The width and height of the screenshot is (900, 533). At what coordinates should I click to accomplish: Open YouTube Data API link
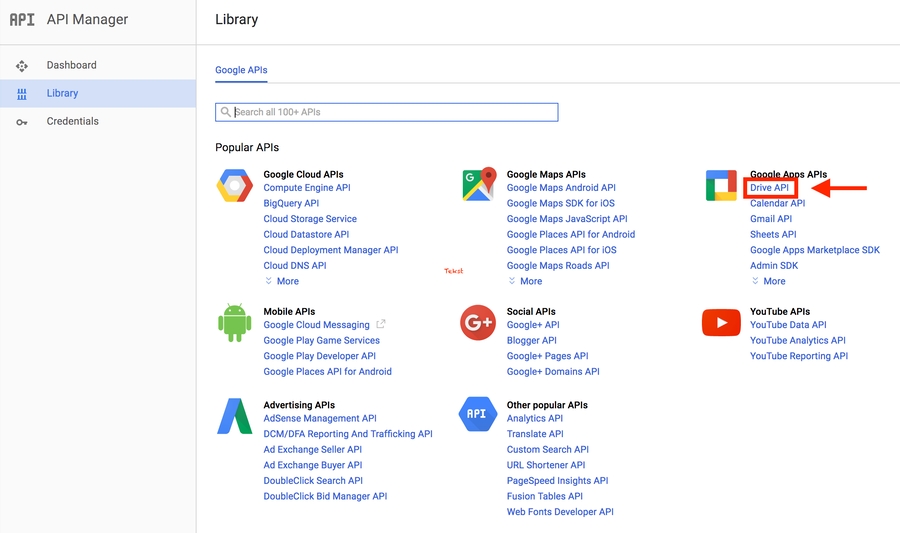pyautogui.click(x=788, y=325)
